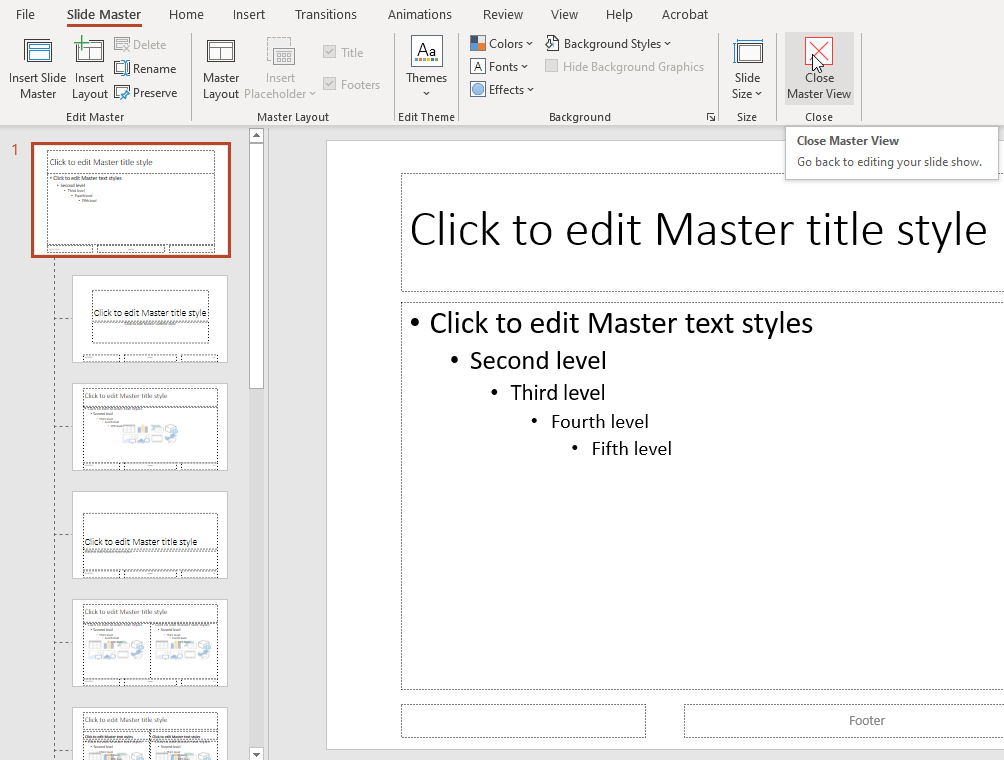Open the Master Layout dialog
This screenshot has height=760, width=1004.
220,68
